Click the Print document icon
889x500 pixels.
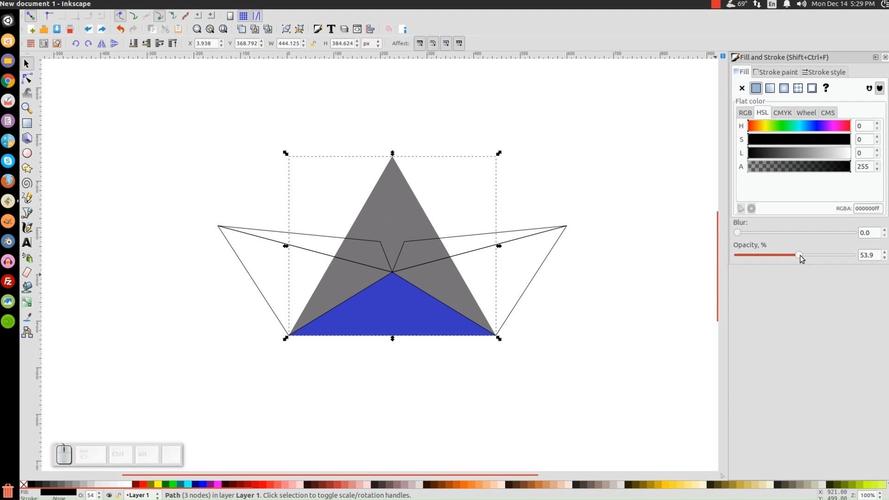tap(70, 29)
